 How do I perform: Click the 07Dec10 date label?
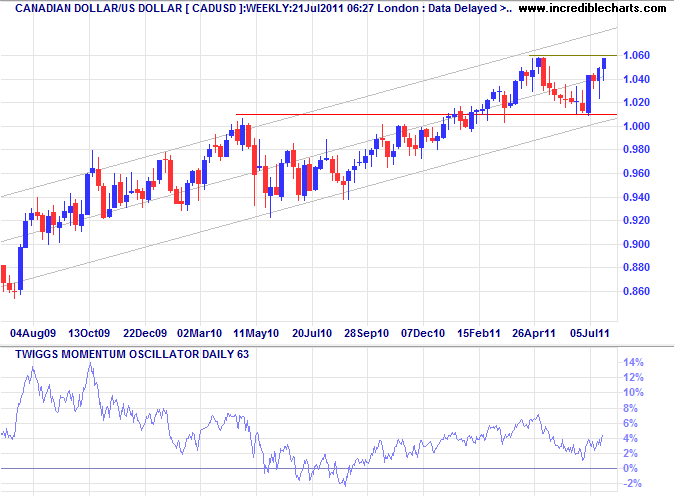click(x=423, y=333)
